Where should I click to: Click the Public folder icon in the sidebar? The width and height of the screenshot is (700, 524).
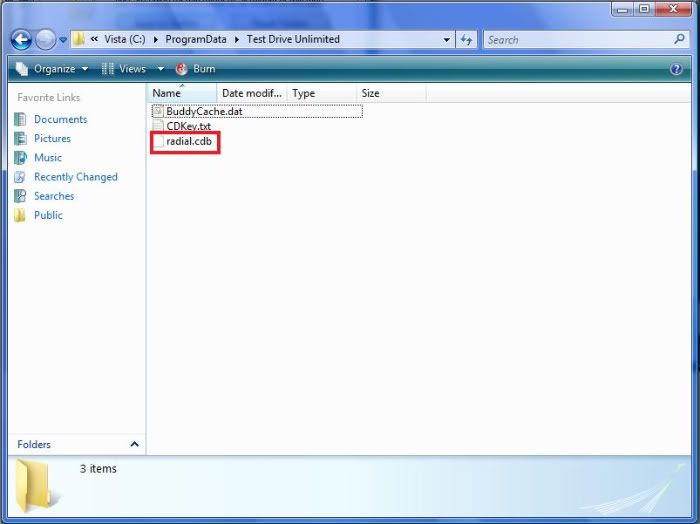[x=20, y=215]
